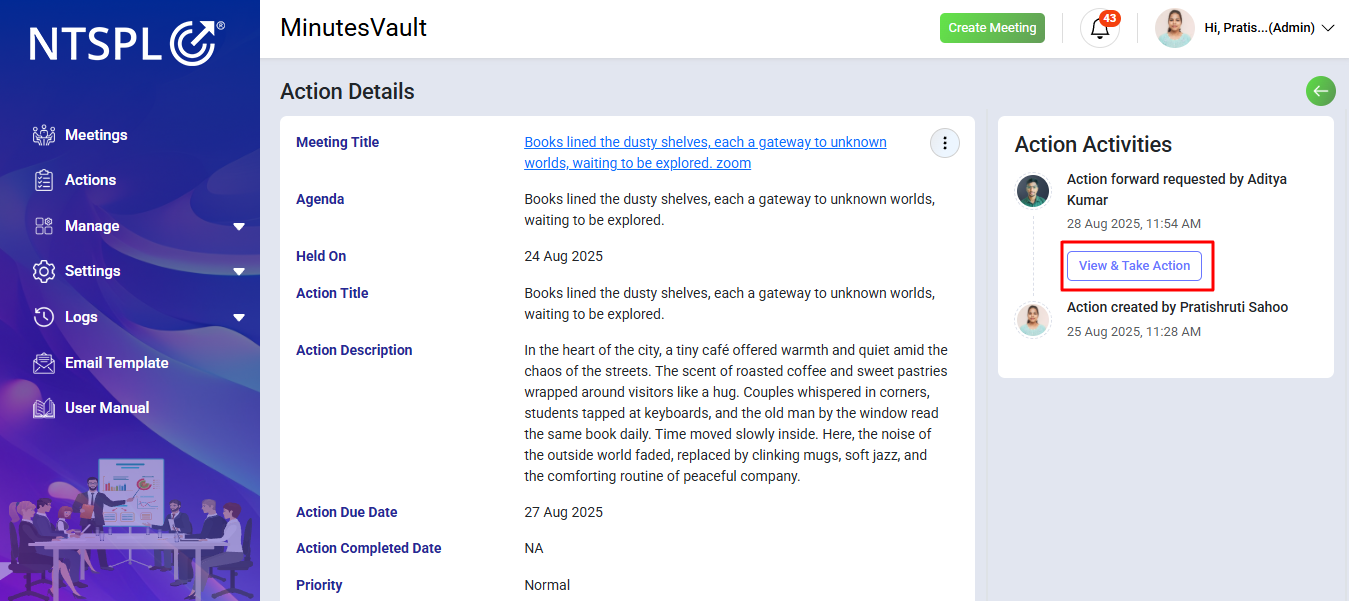
Task: Click View & Take Action button
Action: point(1134,266)
